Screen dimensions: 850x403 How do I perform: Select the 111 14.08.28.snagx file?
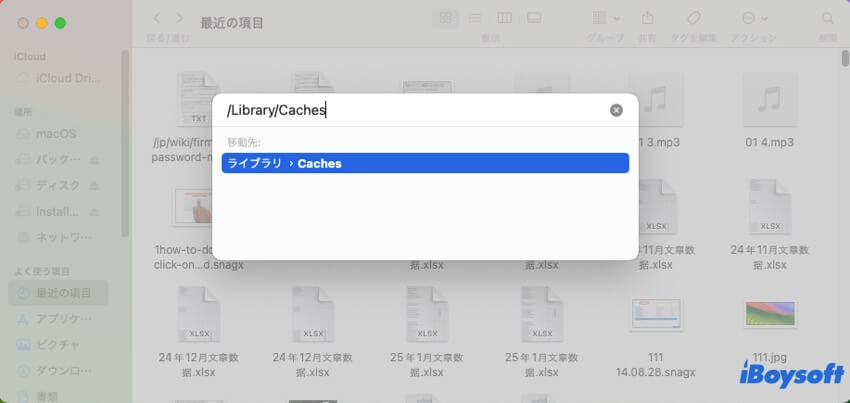(656, 314)
